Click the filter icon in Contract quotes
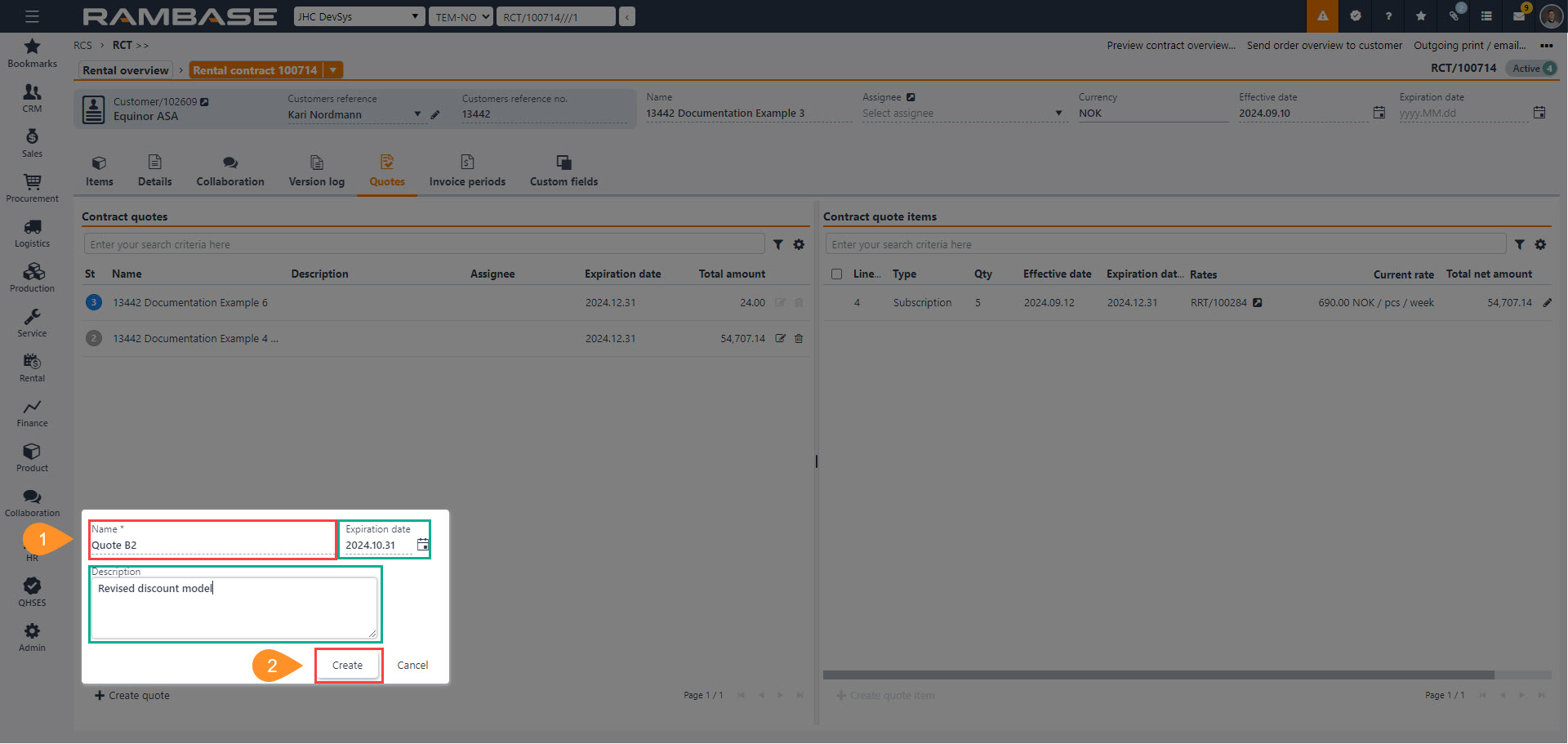 (778, 244)
